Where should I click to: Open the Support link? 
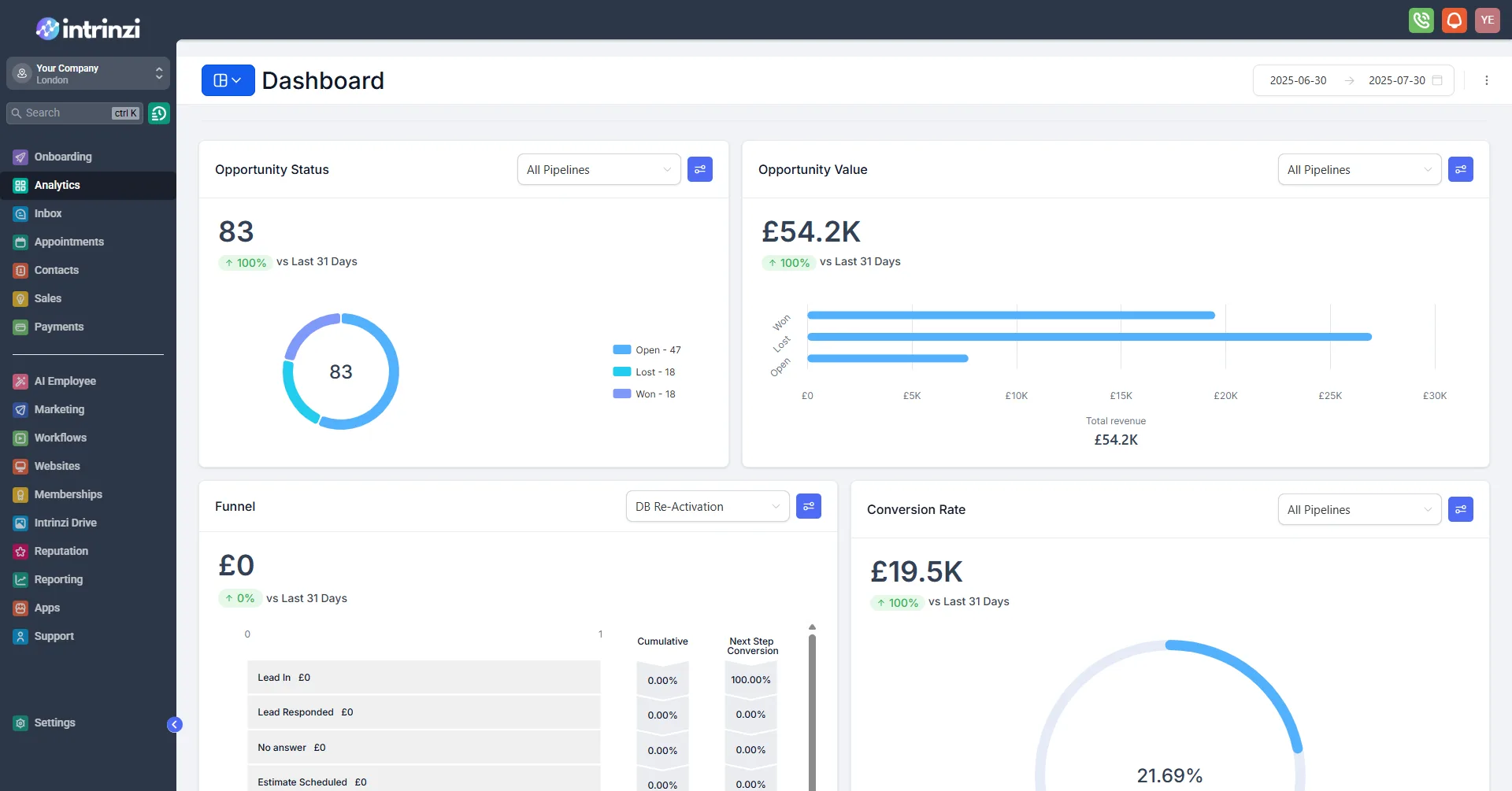pos(54,636)
